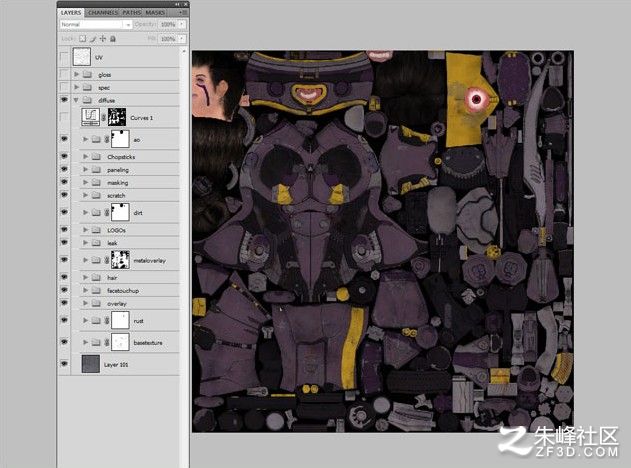
Task: Click the Curves 1 mask link icon
Action: click(104, 118)
